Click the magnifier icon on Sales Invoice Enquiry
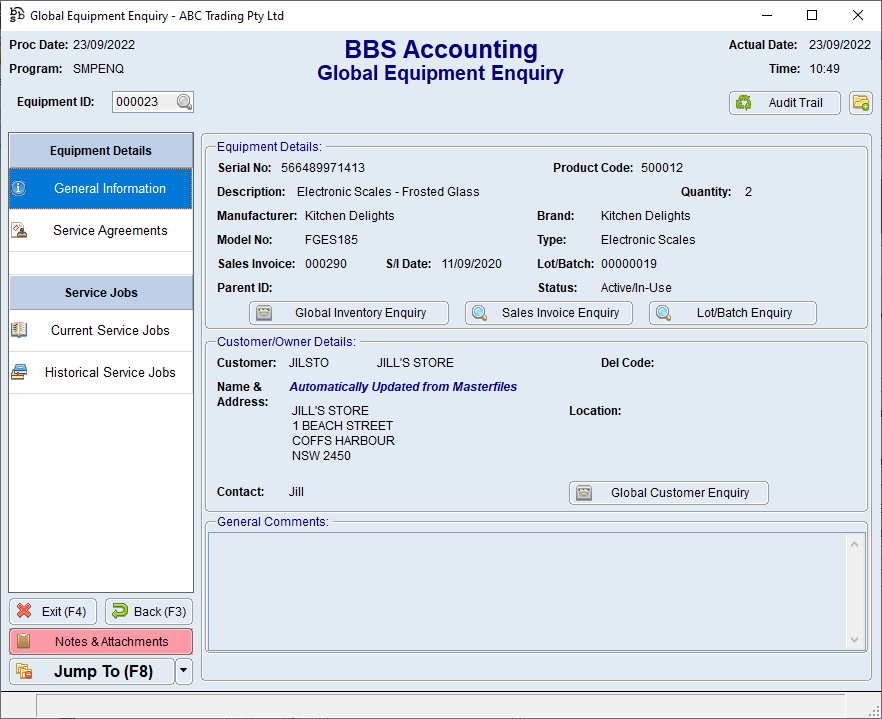 coord(481,312)
